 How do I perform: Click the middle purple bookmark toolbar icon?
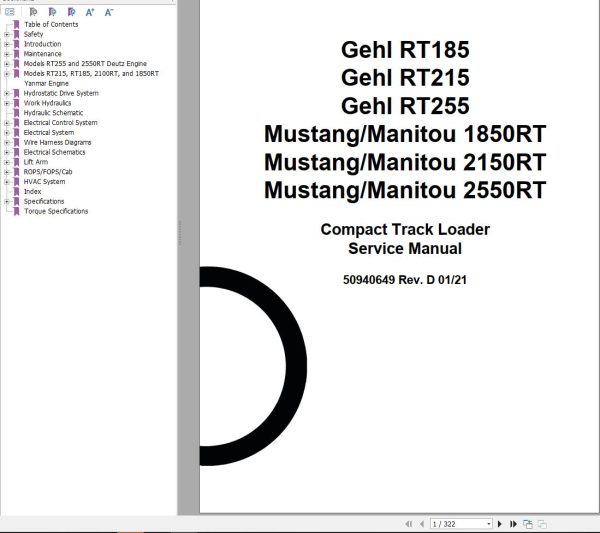pyautogui.click(x=52, y=12)
